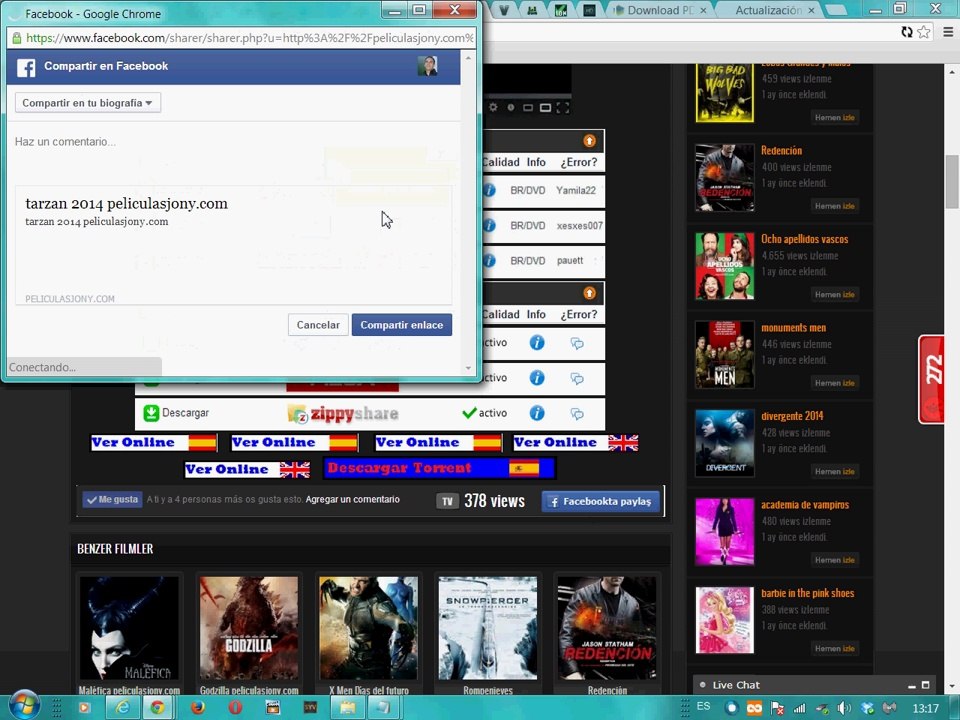Viewport: 960px width, 720px height.
Task: Click Hemen izle under divergente 2014
Action: click(x=834, y=471)
